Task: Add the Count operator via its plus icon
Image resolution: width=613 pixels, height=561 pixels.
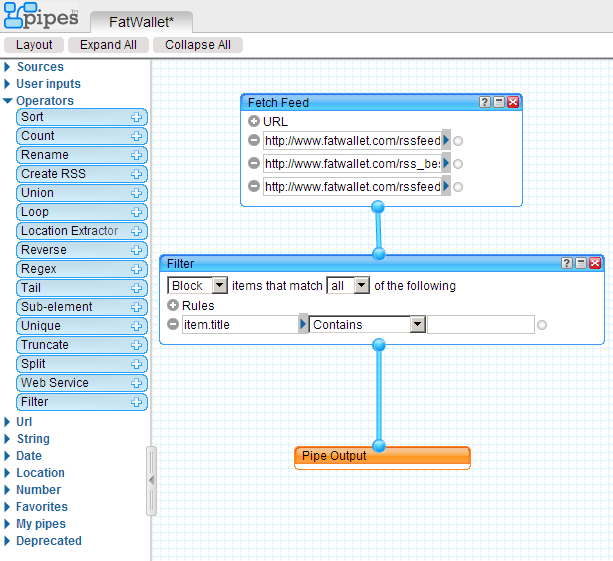Action: point(136,136)
